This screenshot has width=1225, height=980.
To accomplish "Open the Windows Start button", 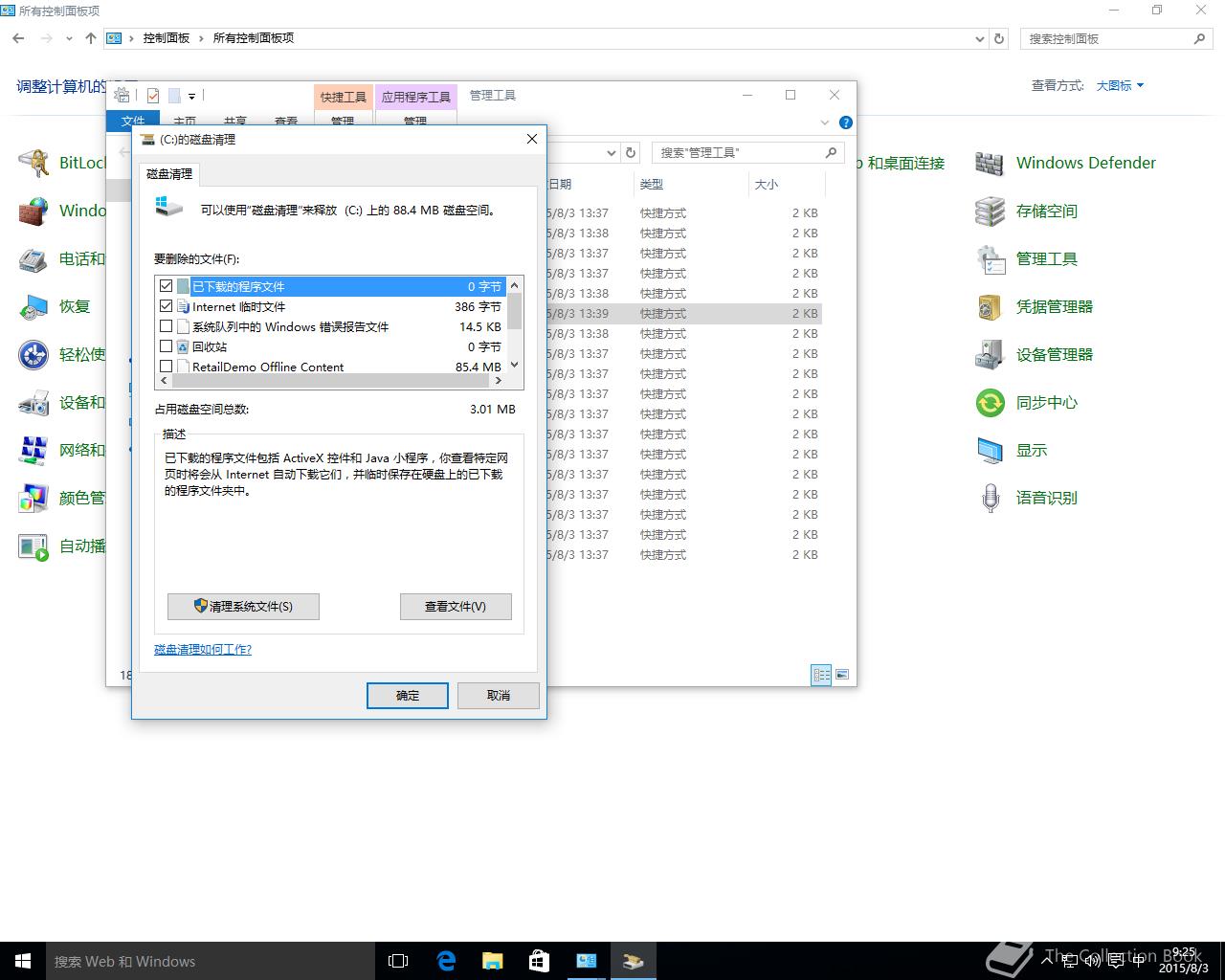I will (x=23, y=961).
